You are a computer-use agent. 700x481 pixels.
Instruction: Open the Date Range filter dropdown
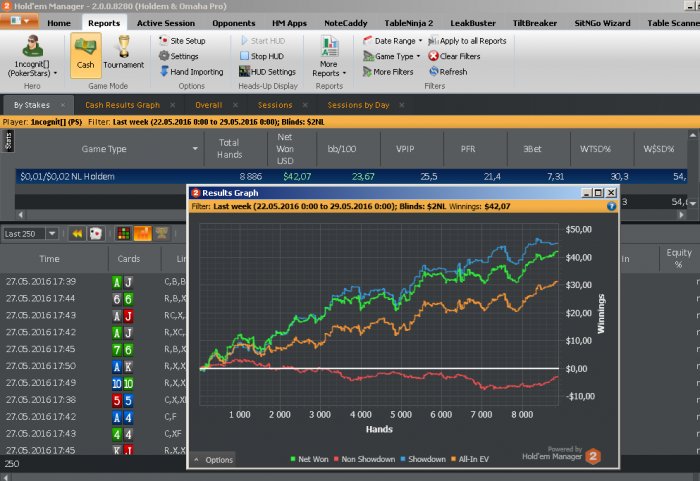pyautogui.click(x=392, y=41)
